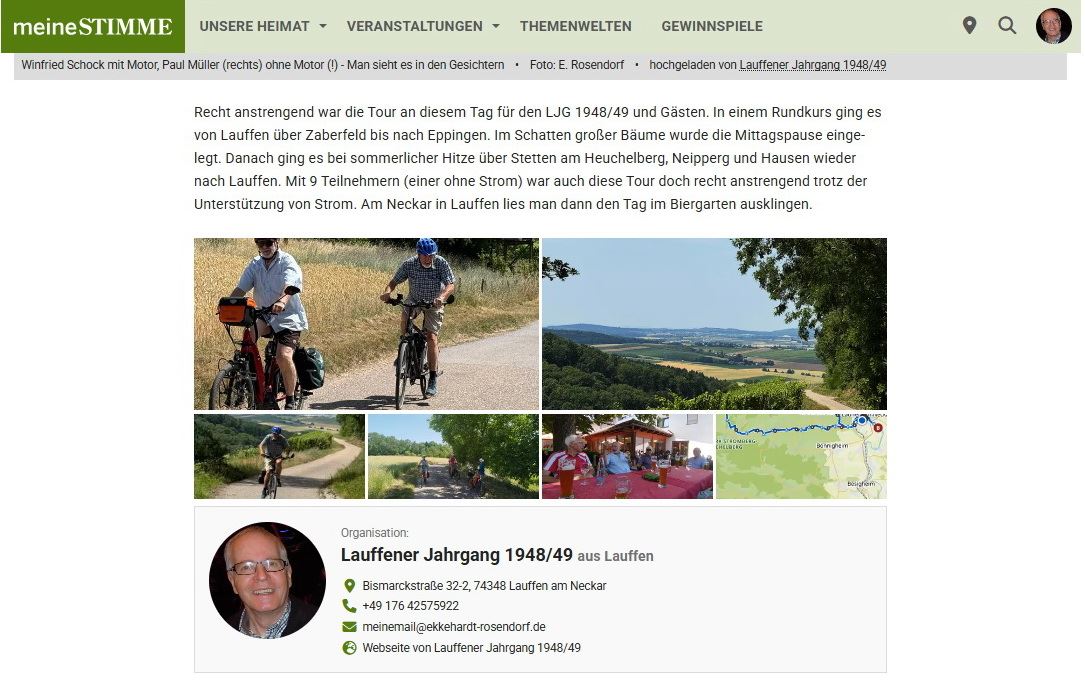Expand the Unsere Heimat dropdown arrow
Image resolution: width=1085 pixels, height=686 pixels.
[322, 26]
